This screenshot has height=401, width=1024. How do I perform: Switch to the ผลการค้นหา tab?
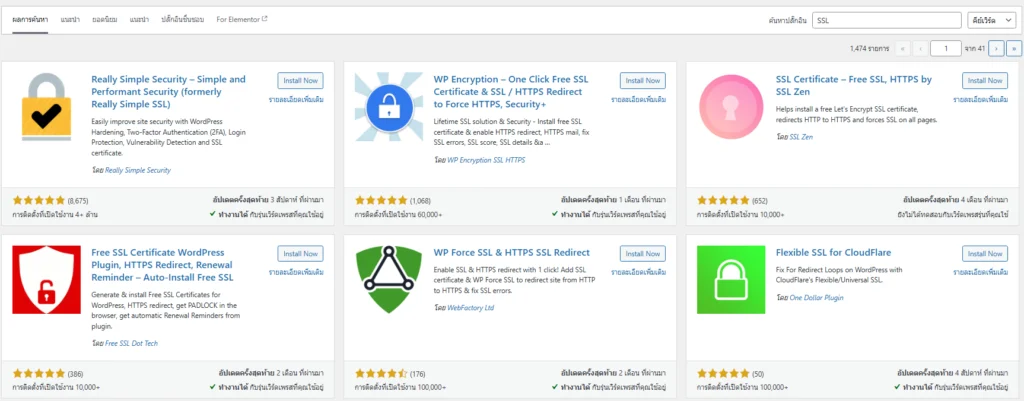30,20
